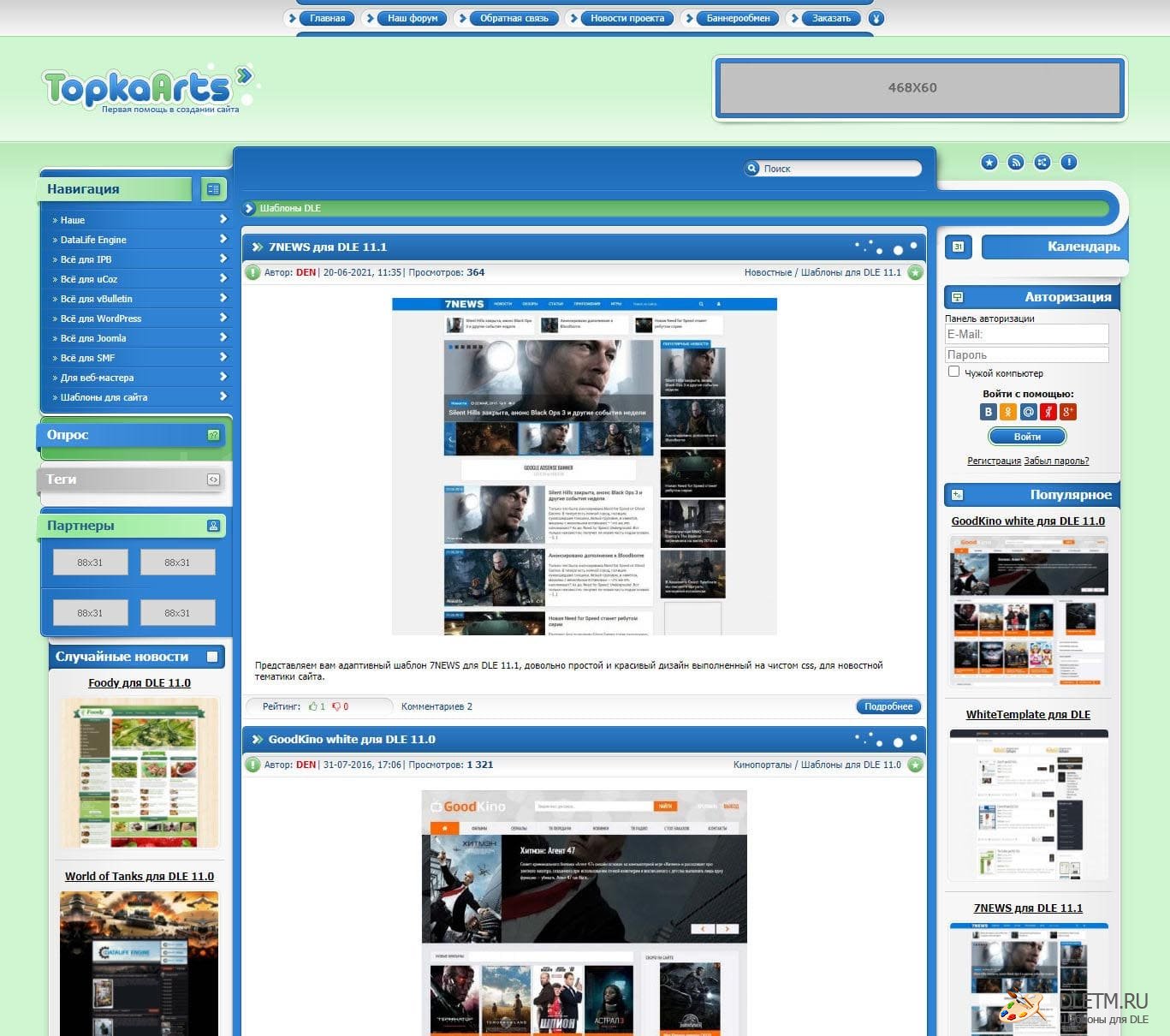Screen dimensions: 1170x1036
Task: Click the Партнеры user icon
Action: click(x=213, y=526)
